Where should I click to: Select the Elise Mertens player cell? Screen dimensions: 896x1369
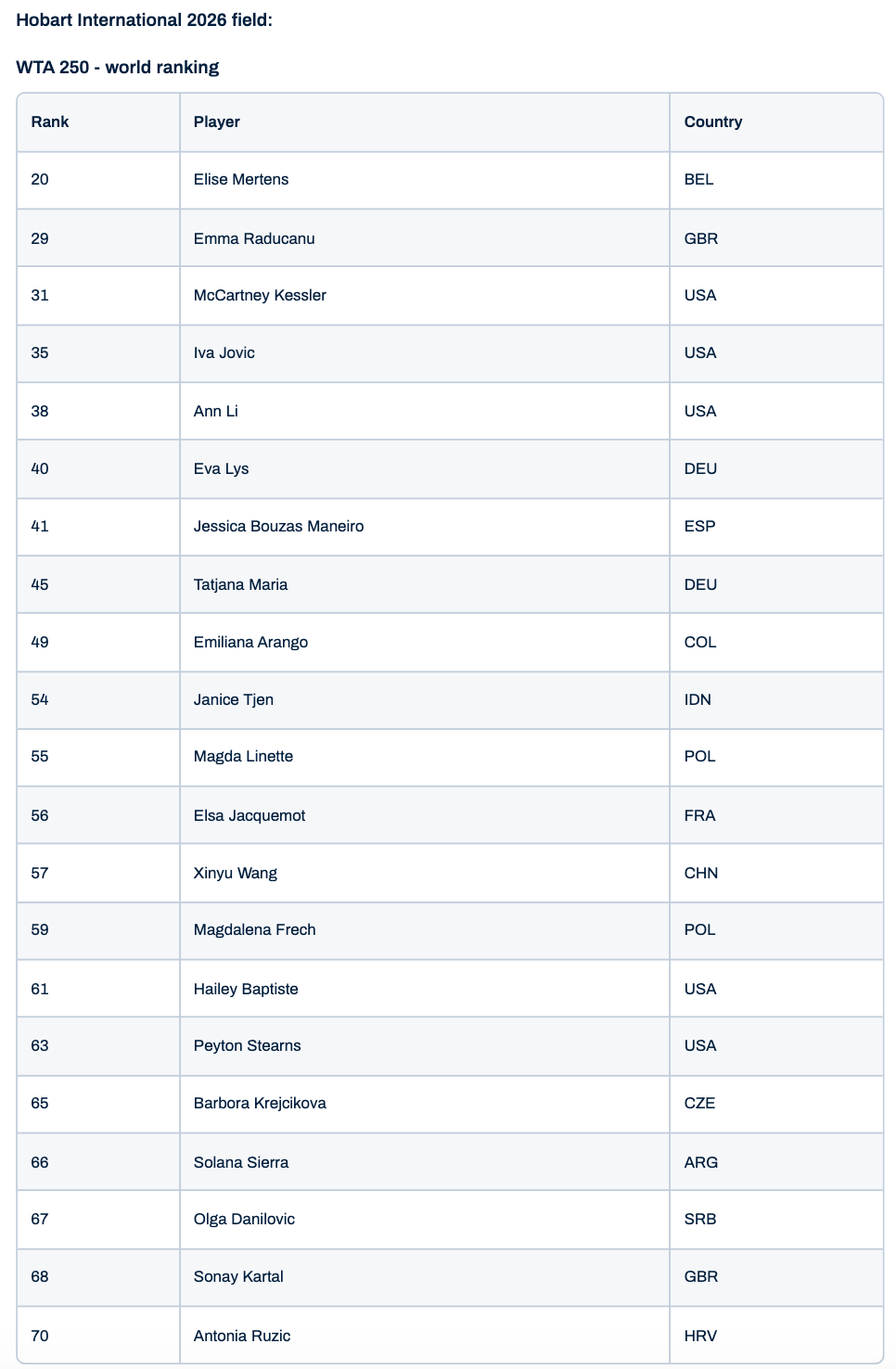tap(240, 180)
